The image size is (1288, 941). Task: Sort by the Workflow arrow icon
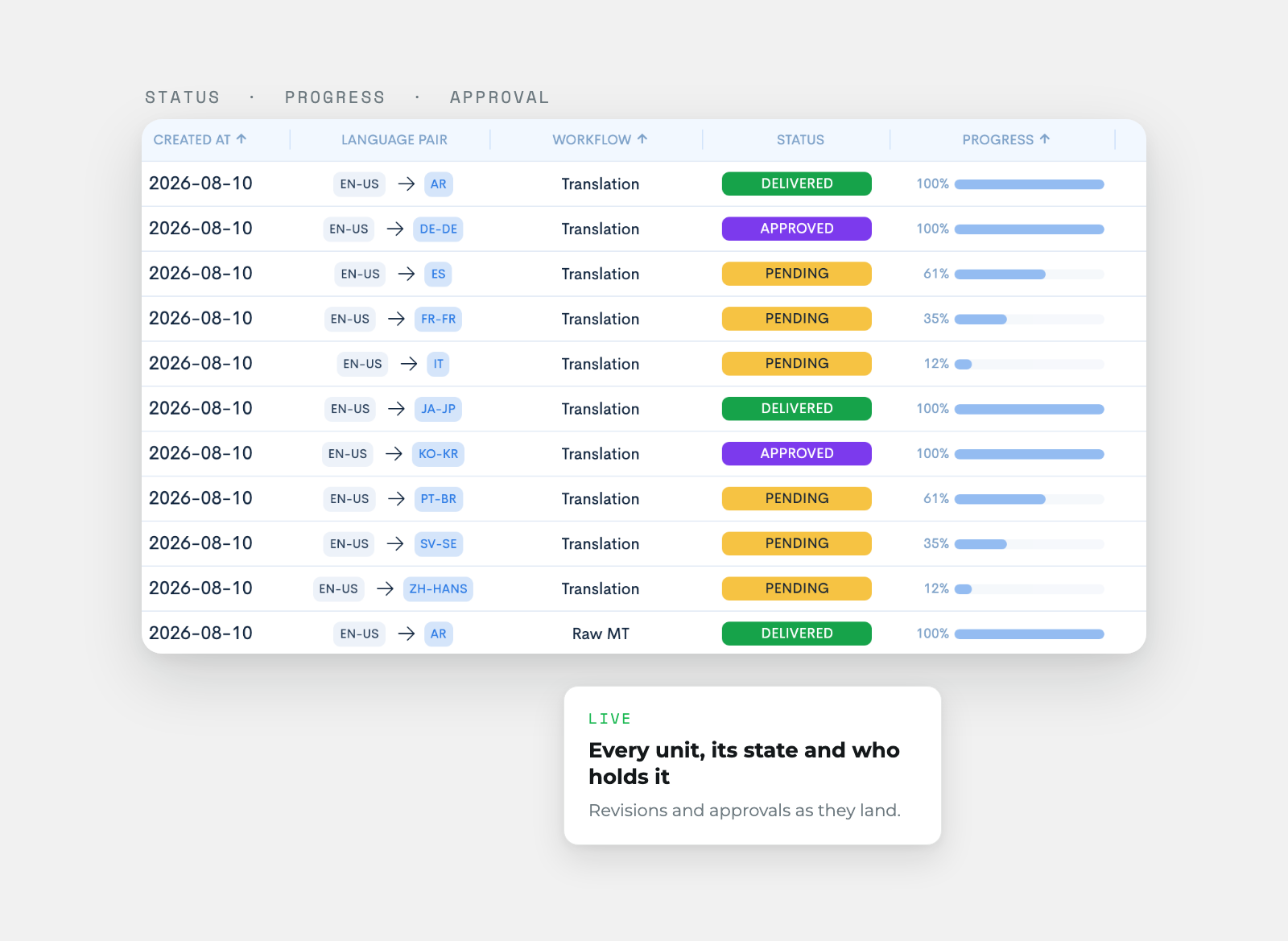coord(642,138)
